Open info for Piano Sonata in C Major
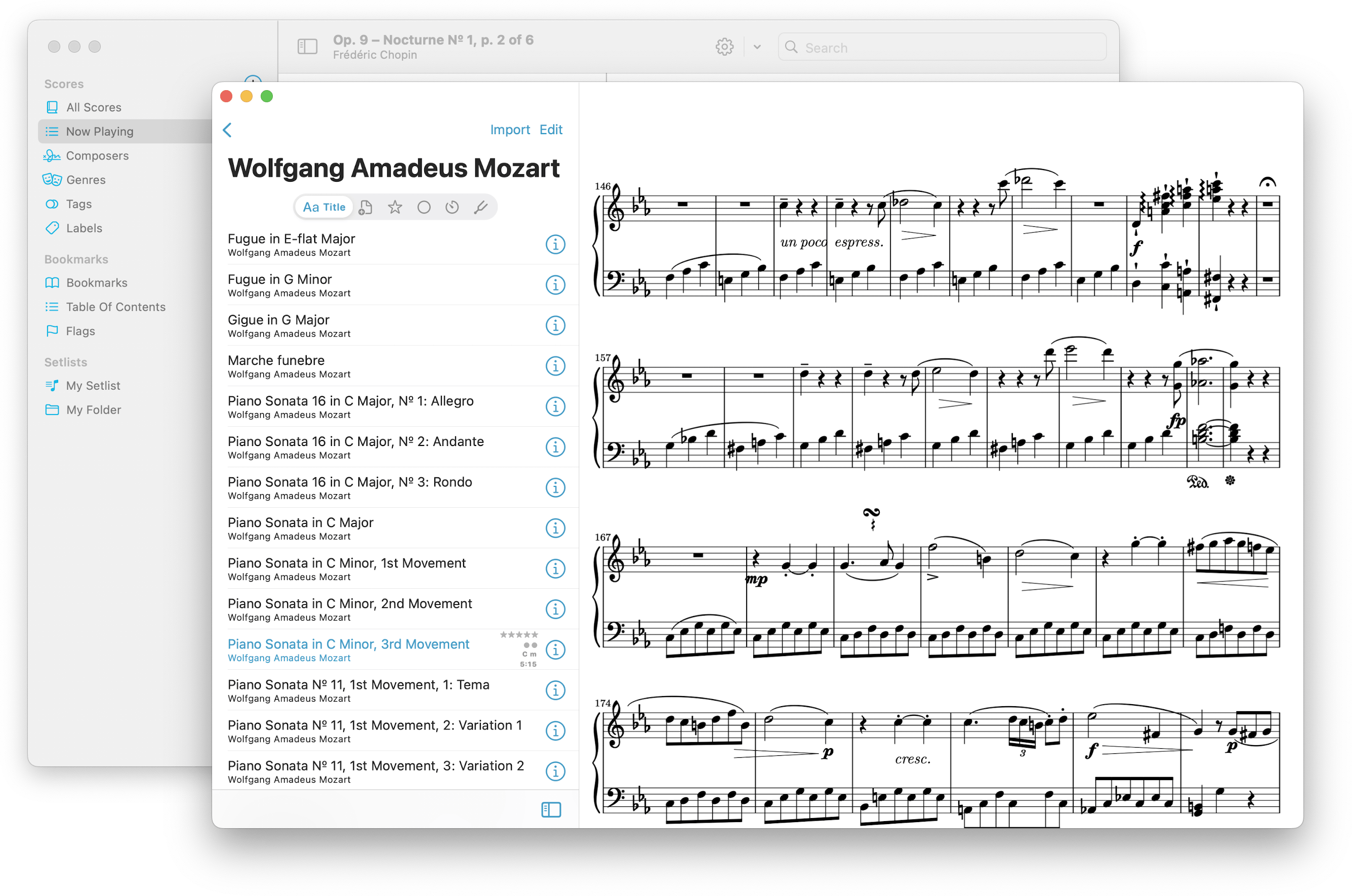This screenshot has width=1352, height=896. (555, 528)
